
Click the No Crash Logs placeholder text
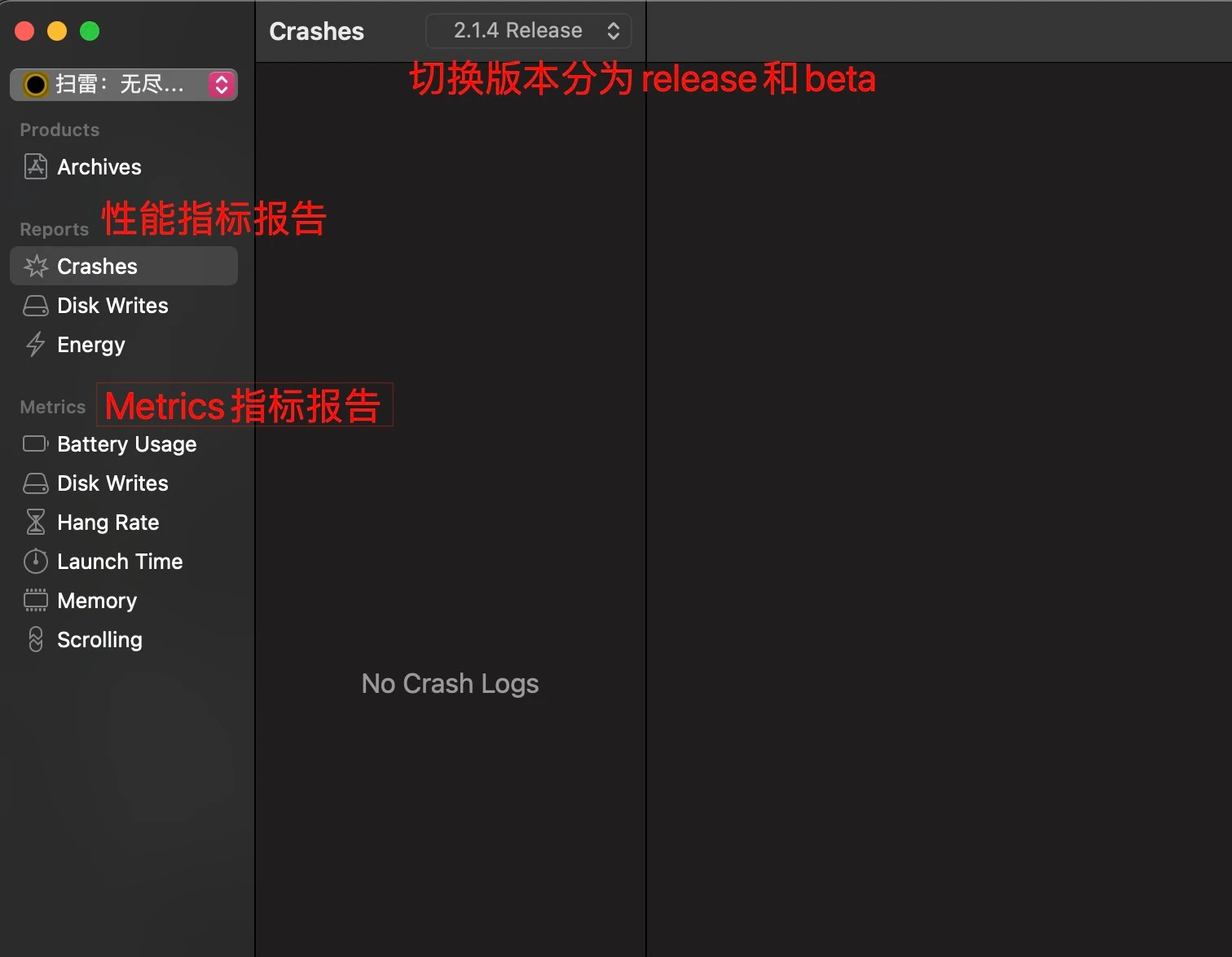450,683
